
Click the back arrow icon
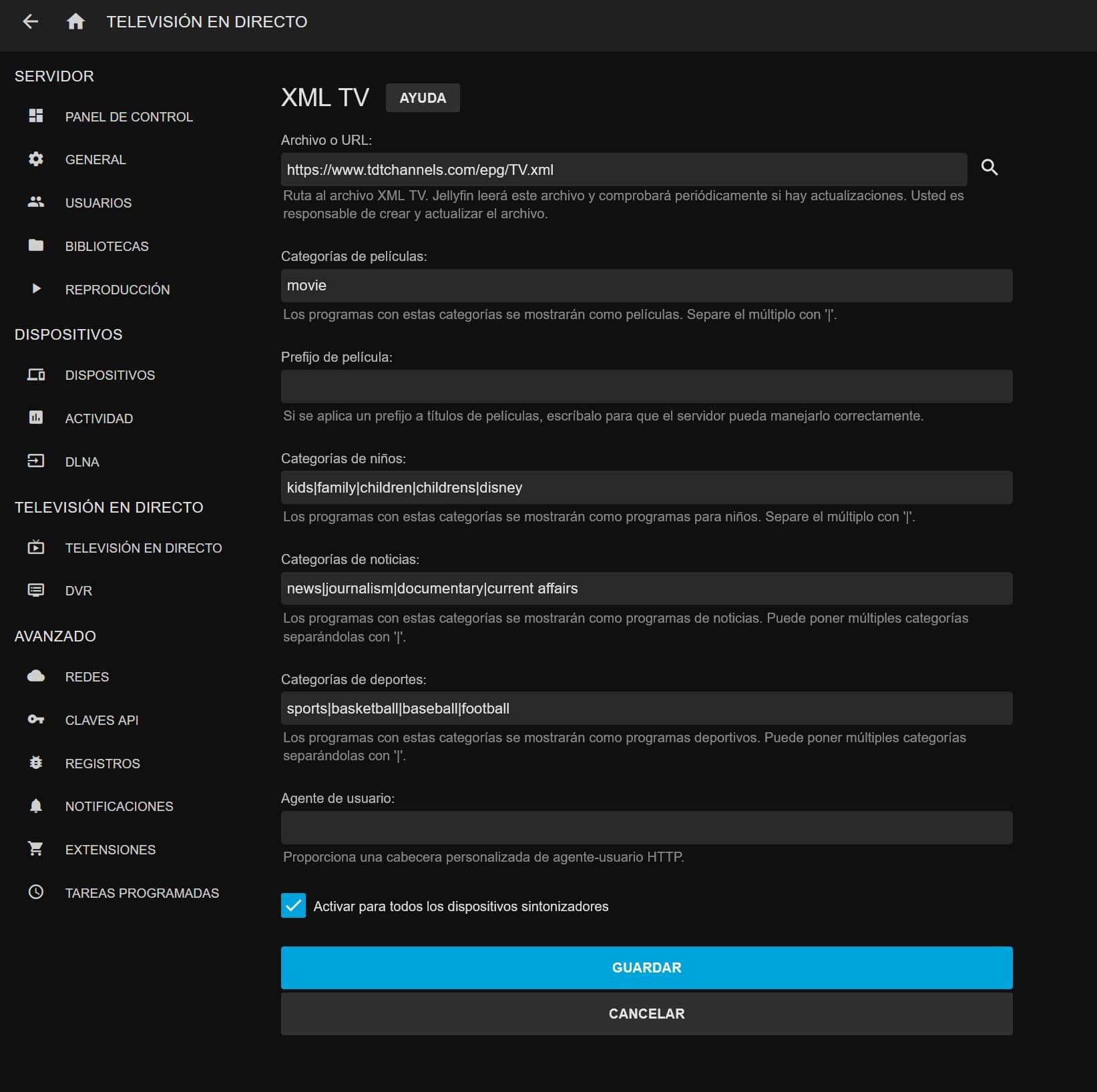pyautogui.click(x=31, y=22)
